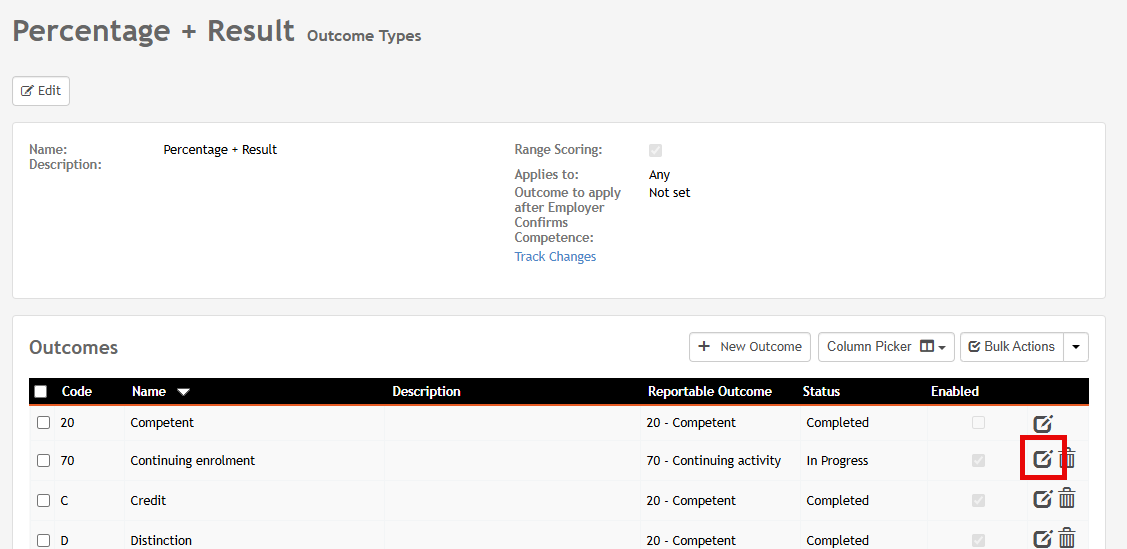Select the 'Continuing enrolment' name cell
Screen dimensions: 1127x549
pos(193,461)
